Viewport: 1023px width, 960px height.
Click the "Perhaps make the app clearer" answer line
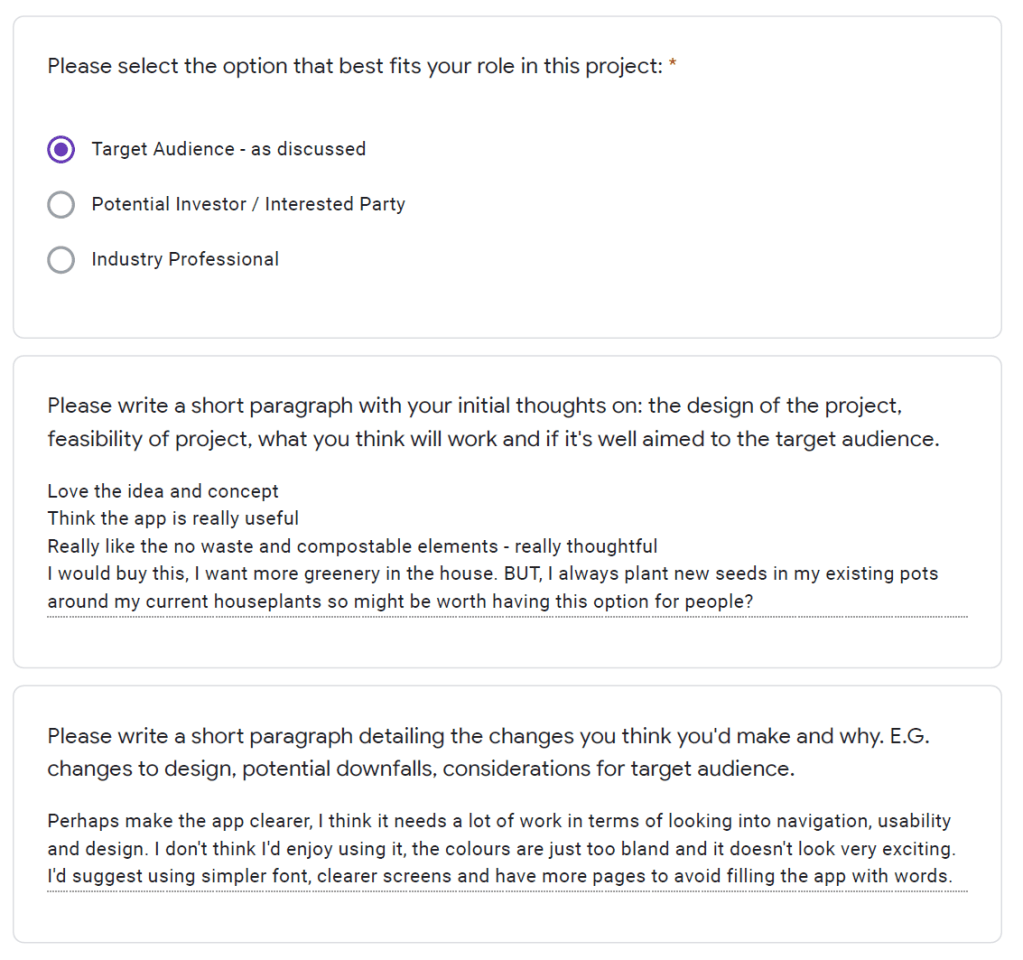pyautogui.click(x=498, y=822)
